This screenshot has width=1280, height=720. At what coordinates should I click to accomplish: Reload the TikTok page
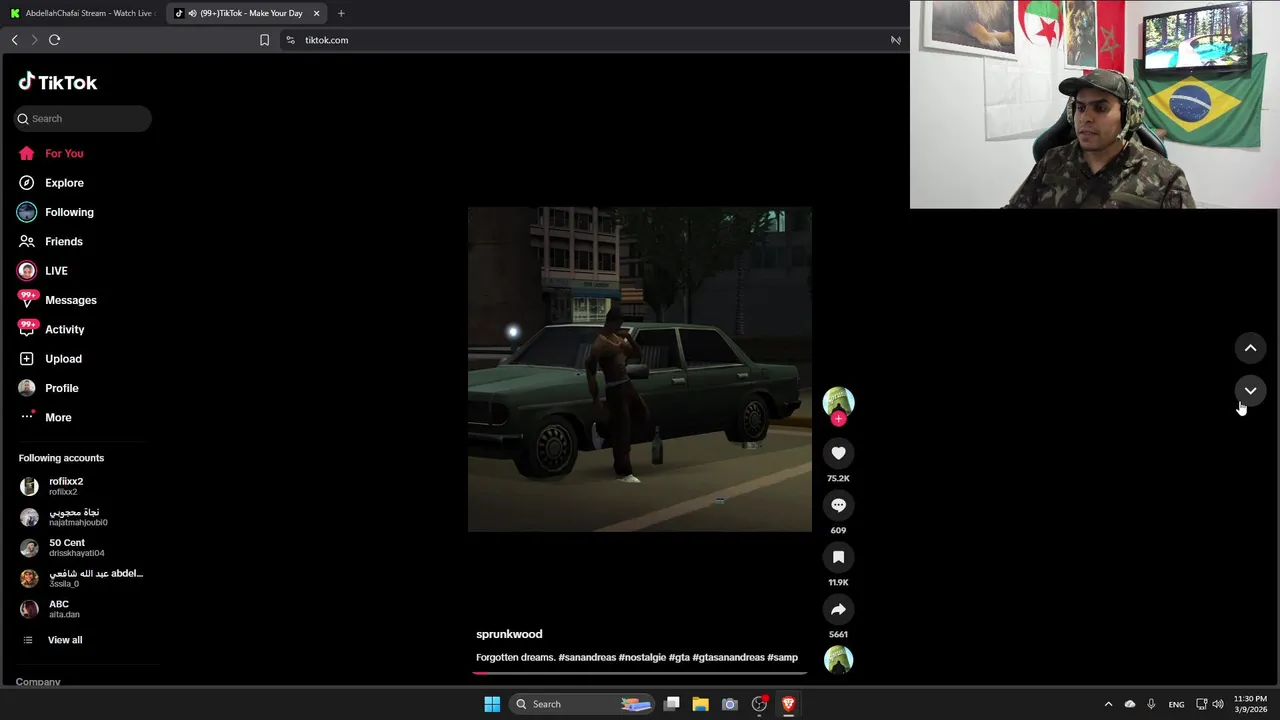tap(54, 40)
